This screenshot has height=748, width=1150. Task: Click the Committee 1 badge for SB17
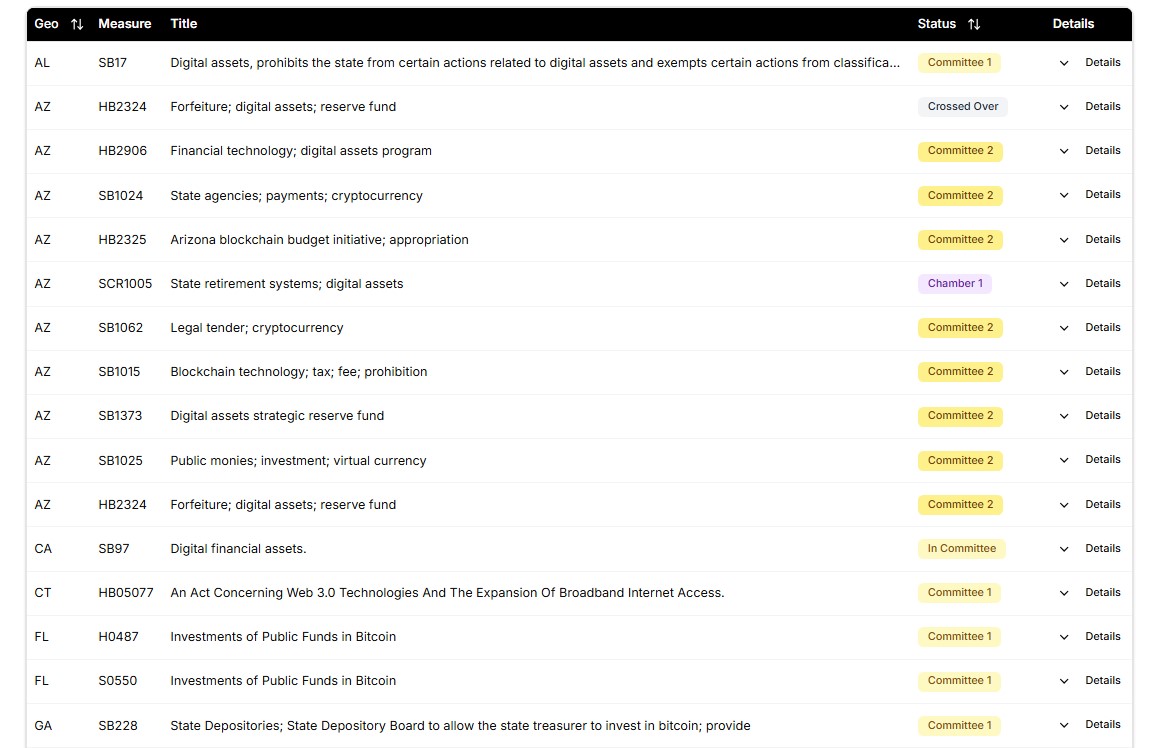pyautogui.click(x=959, y=62)
